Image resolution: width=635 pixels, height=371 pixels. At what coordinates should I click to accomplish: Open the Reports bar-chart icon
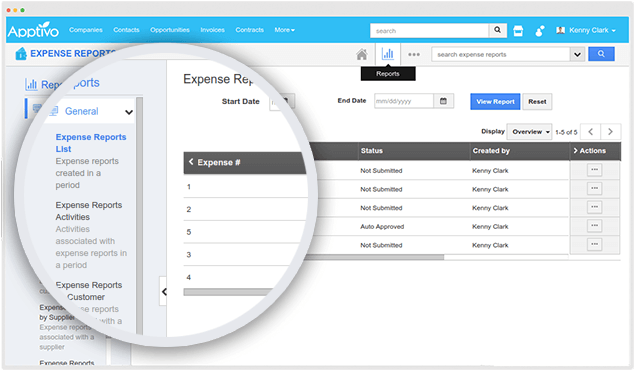tap(388, 54)
